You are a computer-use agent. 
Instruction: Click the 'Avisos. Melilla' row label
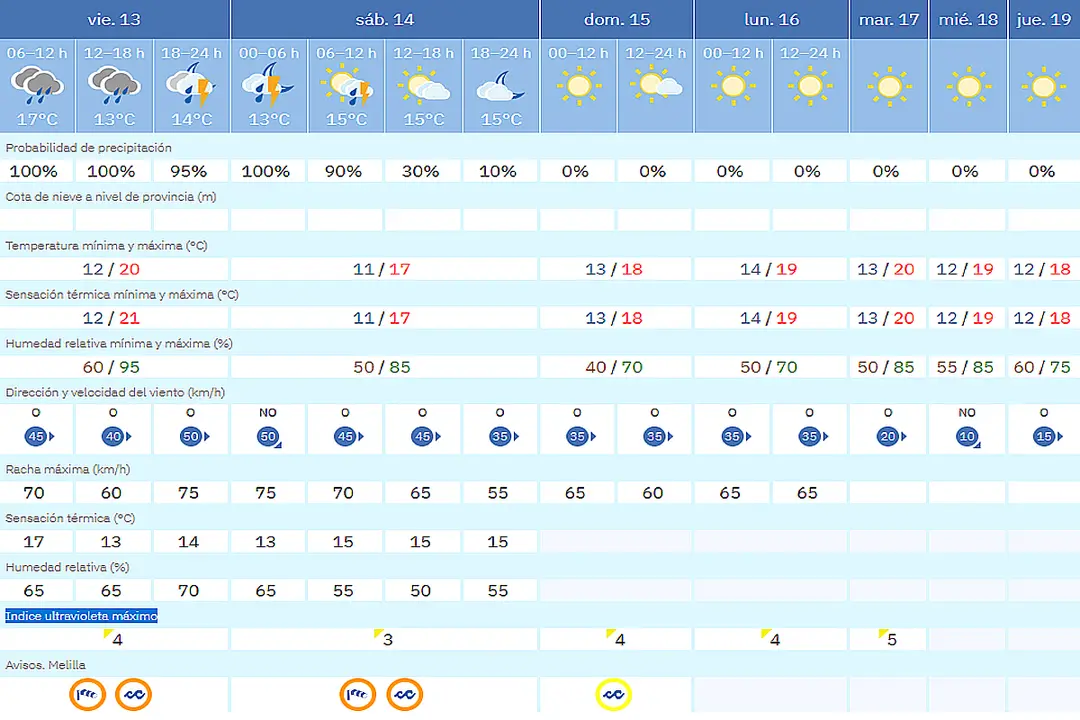pyautogui.click(x=45, y=666)
